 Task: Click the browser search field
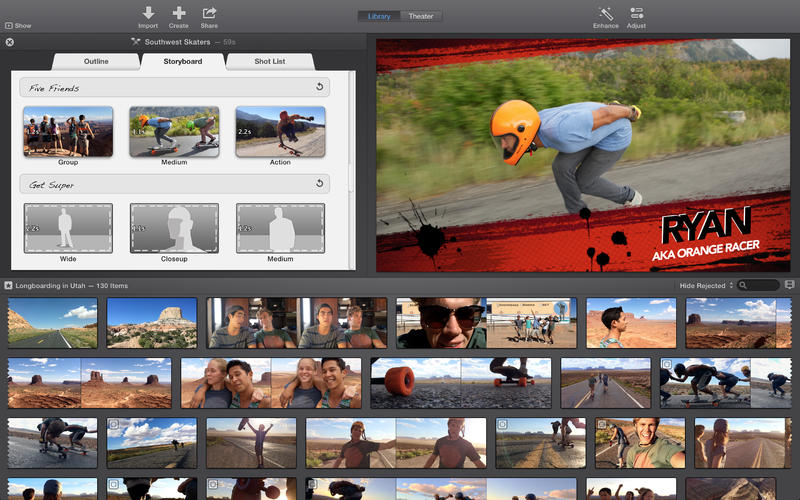tap(764, 285)
